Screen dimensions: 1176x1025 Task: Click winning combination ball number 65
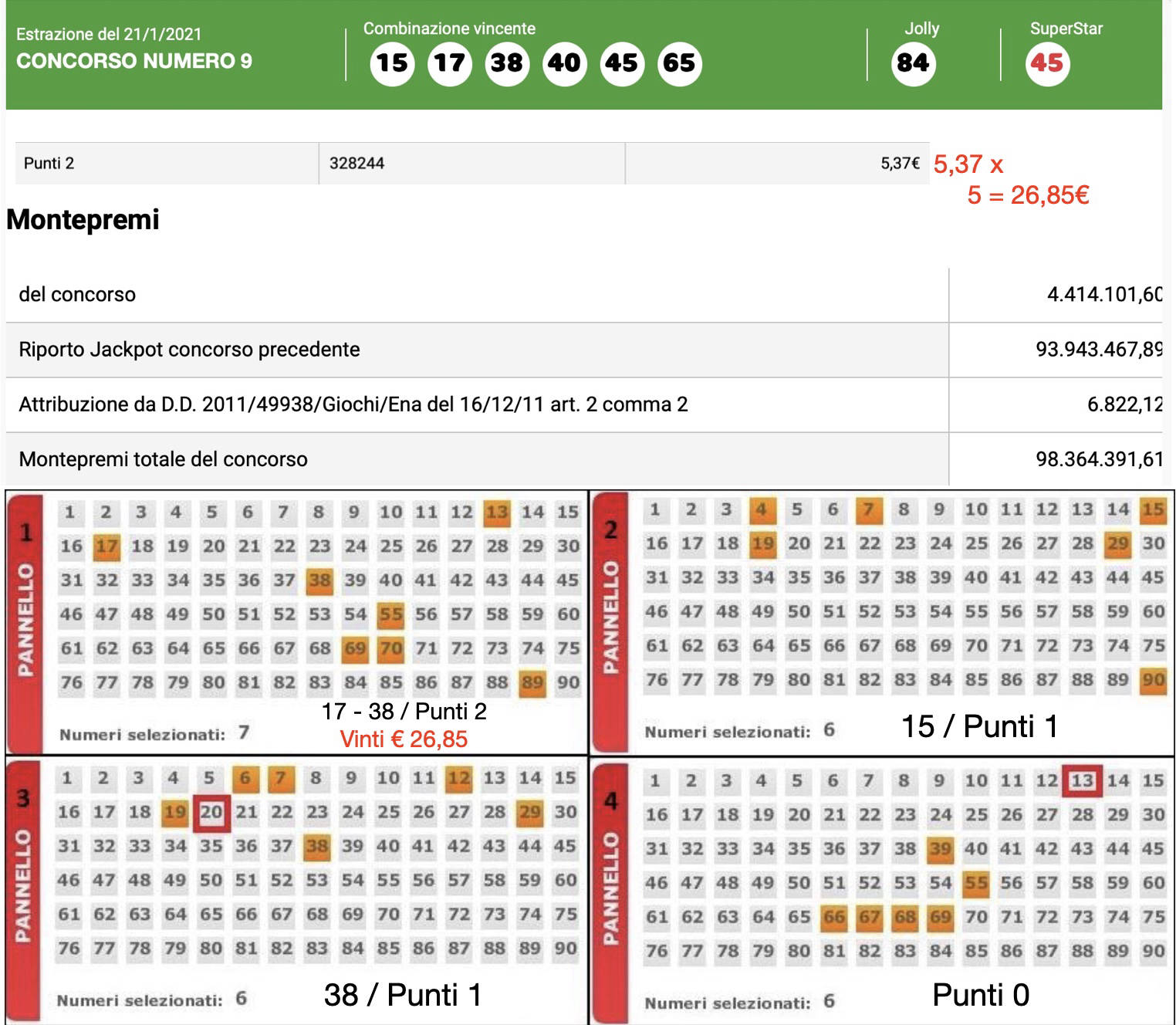click(679, 63)
